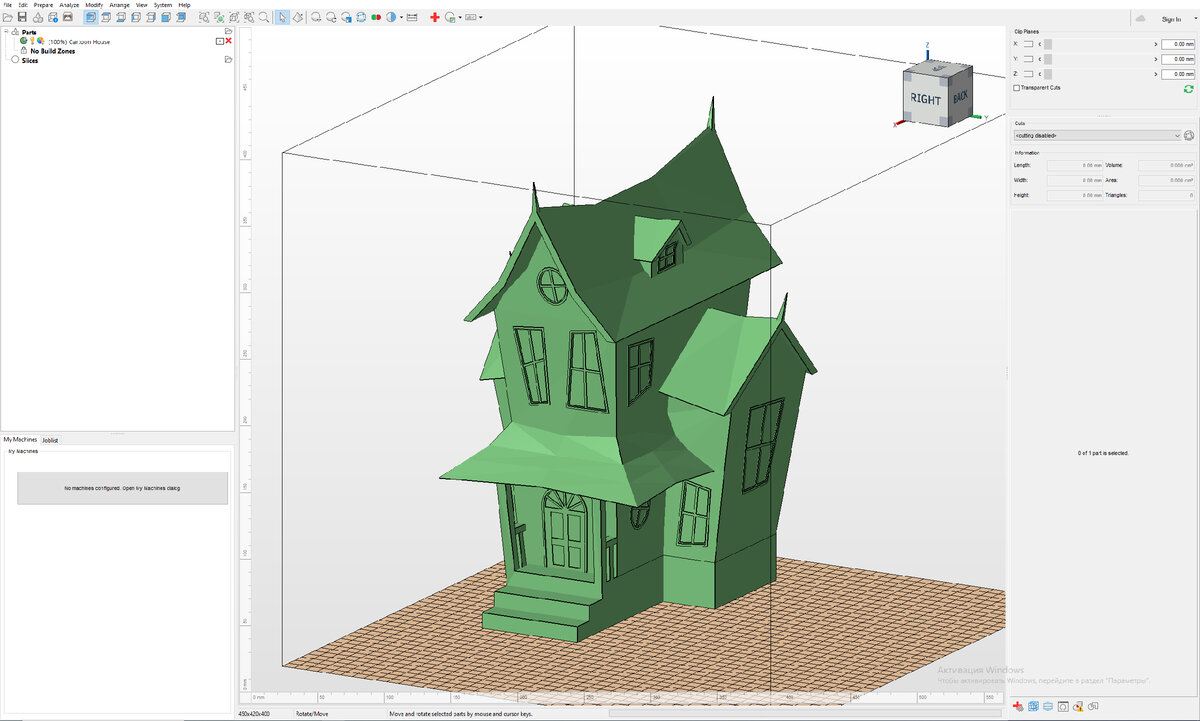The image size is (1200, 721).
Task: Click the globe icon beside Cuts dropdown
Action: (1189, 135)
